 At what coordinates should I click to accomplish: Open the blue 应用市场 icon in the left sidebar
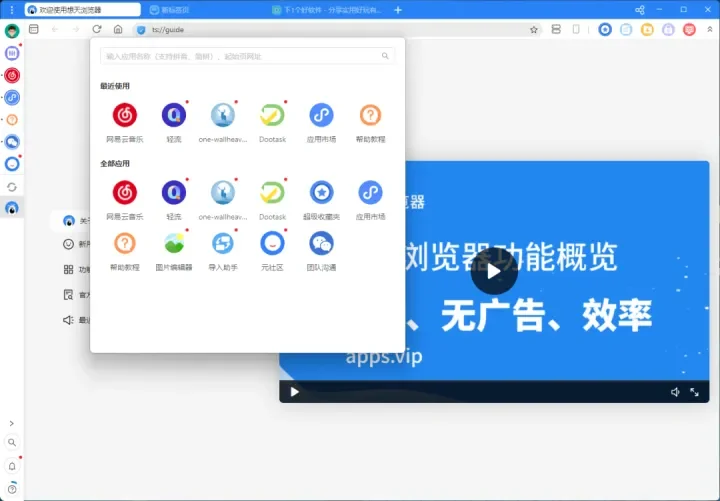coord(12,97)
